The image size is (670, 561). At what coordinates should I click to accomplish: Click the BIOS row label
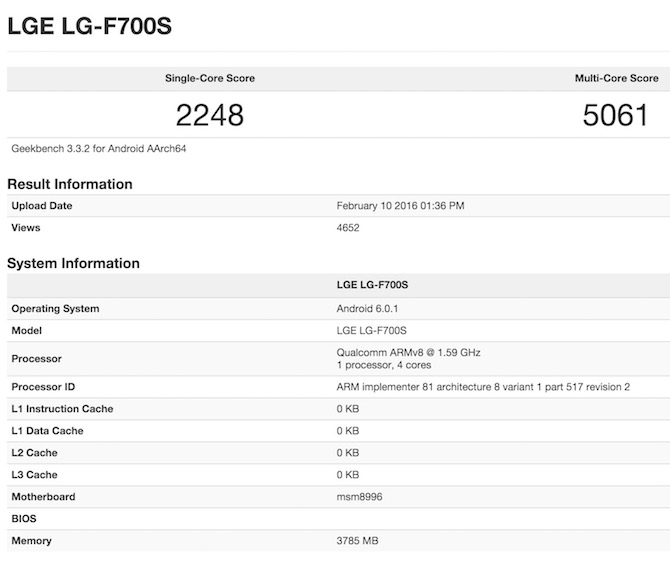pyautogui.click(x=24, y=519)
